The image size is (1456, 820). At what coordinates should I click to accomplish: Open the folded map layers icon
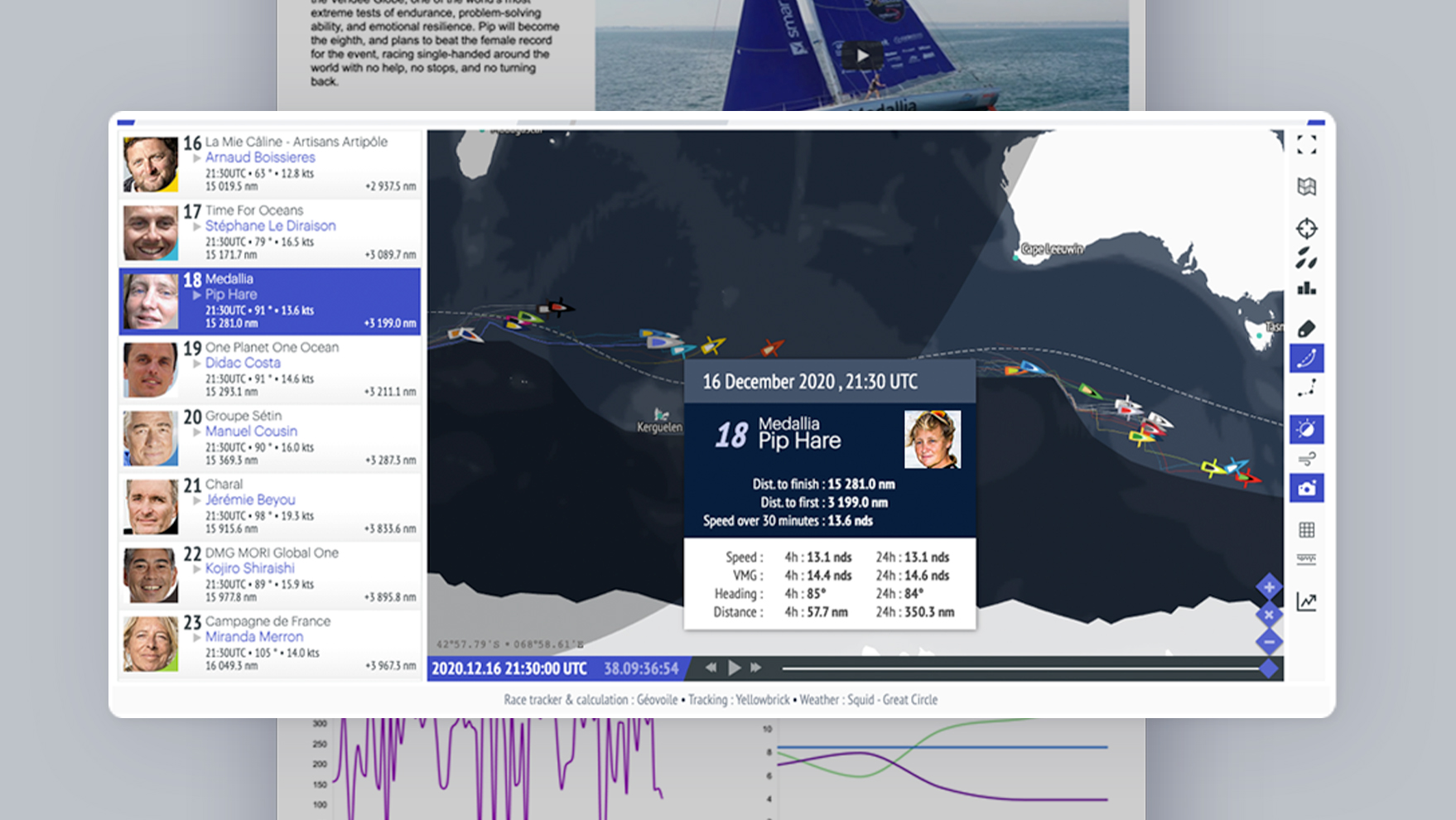click(1306, 187)
